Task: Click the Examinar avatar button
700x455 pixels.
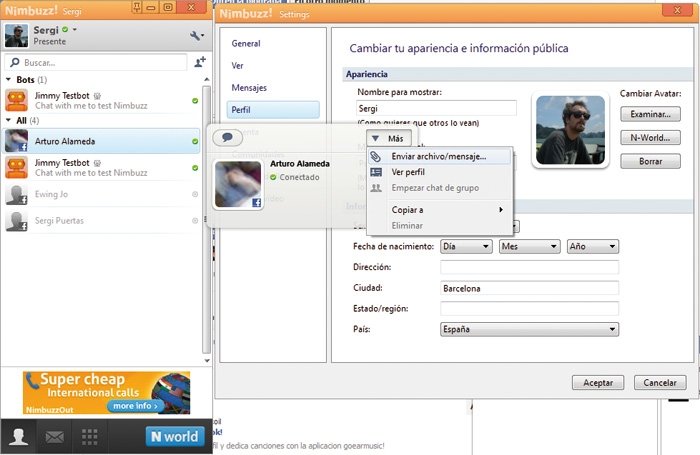Action: tap(650, 114)
